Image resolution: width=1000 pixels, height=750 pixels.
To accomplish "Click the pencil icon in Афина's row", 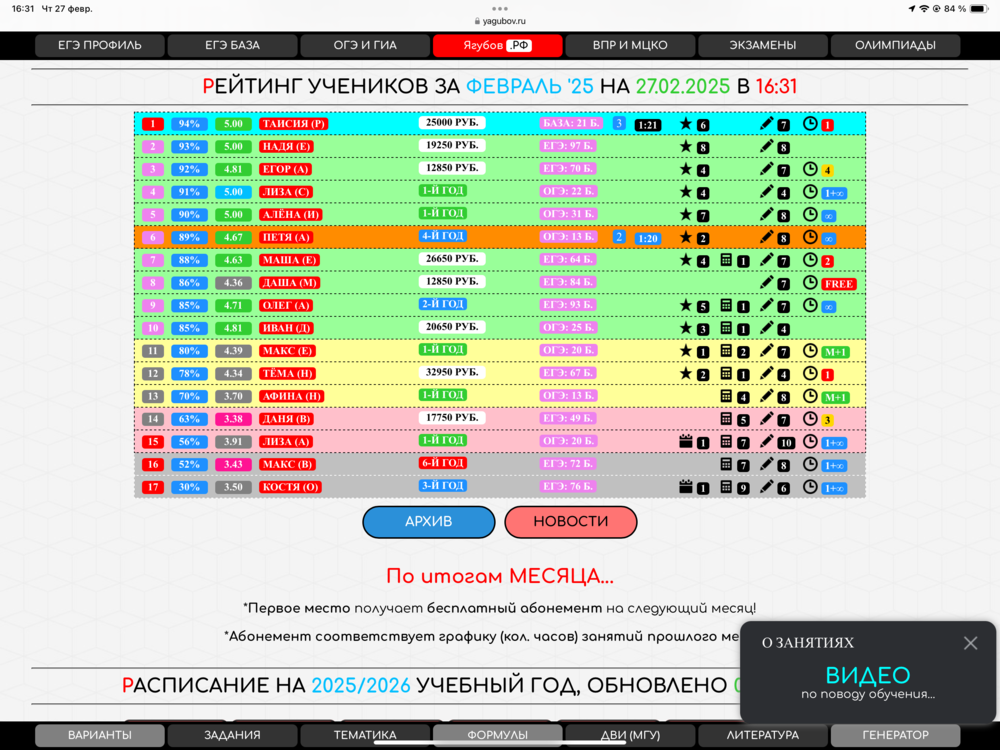I will (x=767, y=396).
